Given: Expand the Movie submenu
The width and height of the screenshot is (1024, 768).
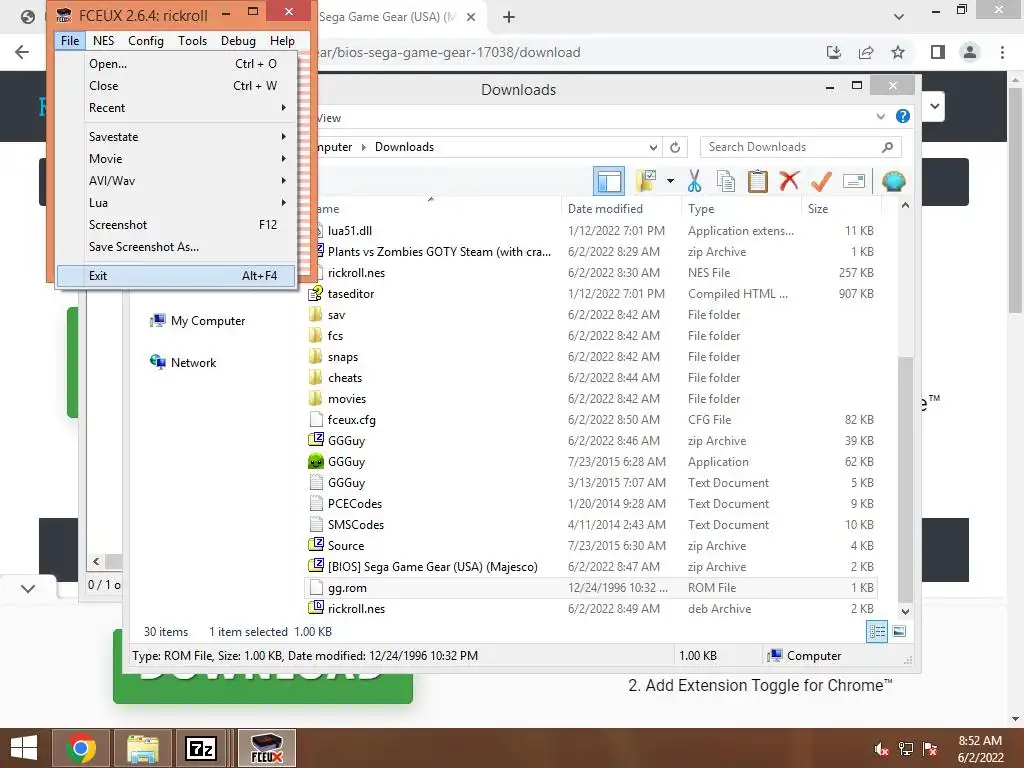Looking at the screenshot, I should click(x=176, y=159).
